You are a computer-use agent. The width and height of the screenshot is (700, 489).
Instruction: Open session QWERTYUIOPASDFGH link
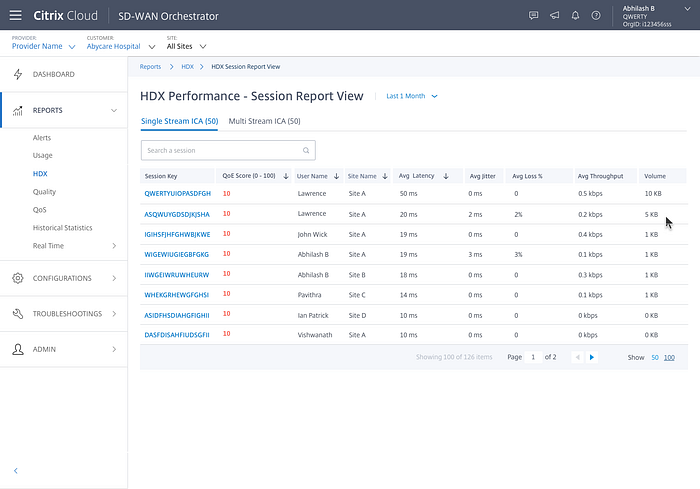coord(177,194)
